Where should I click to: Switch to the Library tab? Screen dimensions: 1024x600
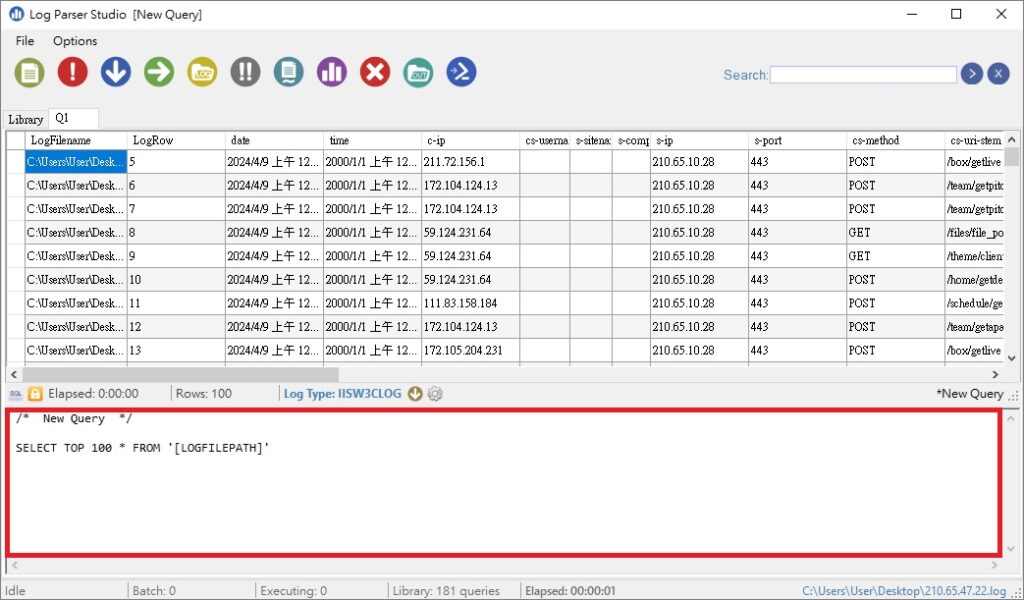coord(26,119)
